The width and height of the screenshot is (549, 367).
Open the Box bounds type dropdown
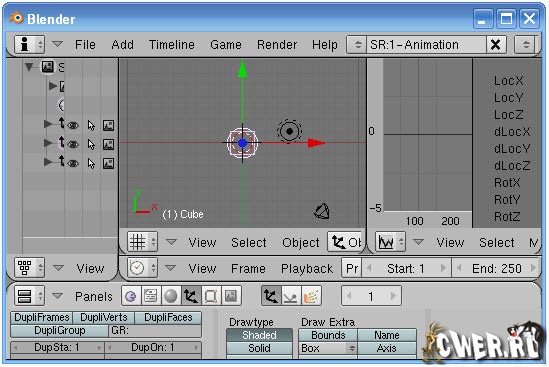point(328,348)
